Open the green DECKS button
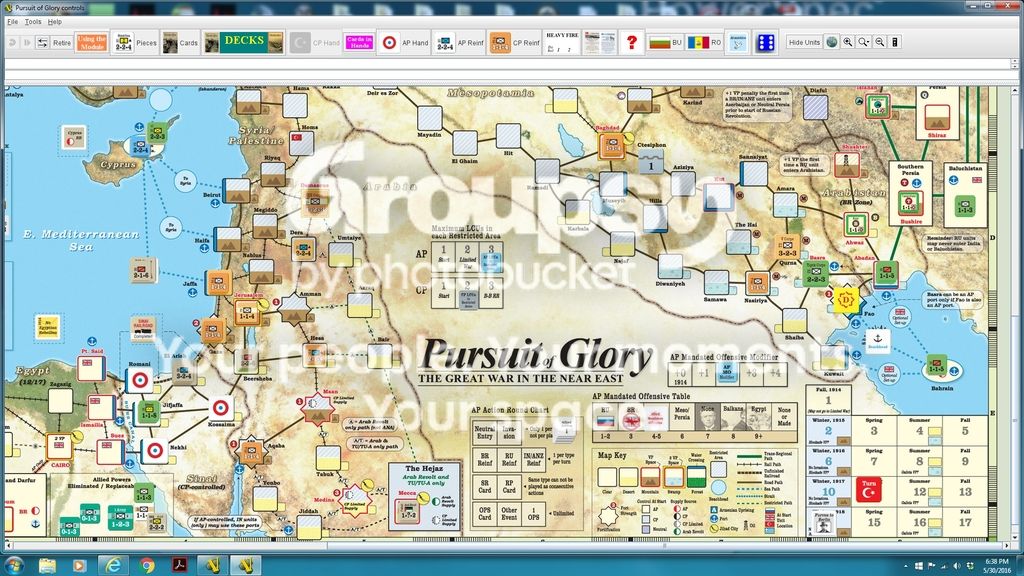Image resolution: width=1024 pixels, height=576 pixels. tap(244, 42)
